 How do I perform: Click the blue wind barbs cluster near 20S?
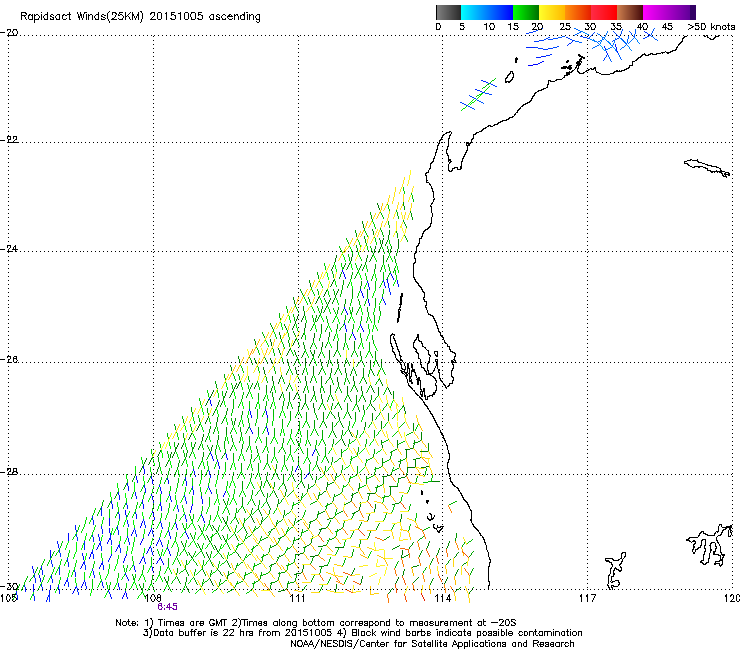pyautogui.click(x=592, y=45)
